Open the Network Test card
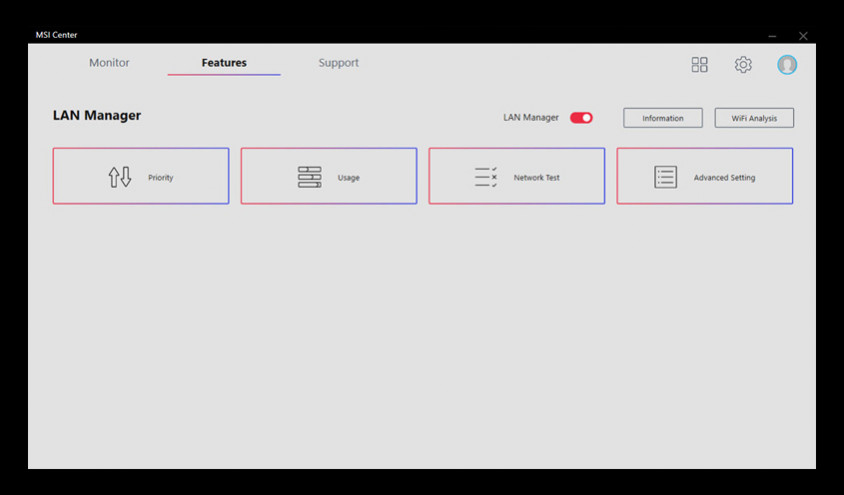 [x=517, y=176]
